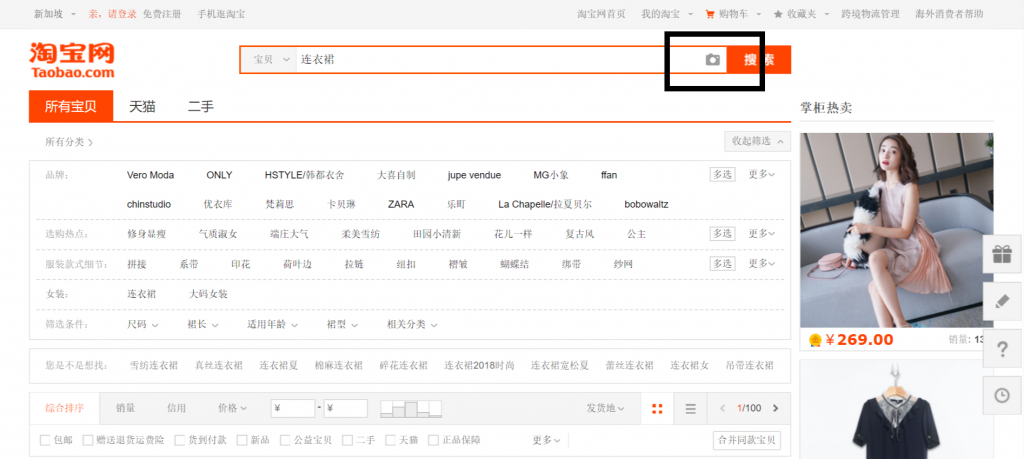
Task: Toggle the 天猫 filter checkbox
Action: click(x=391, y=440)
